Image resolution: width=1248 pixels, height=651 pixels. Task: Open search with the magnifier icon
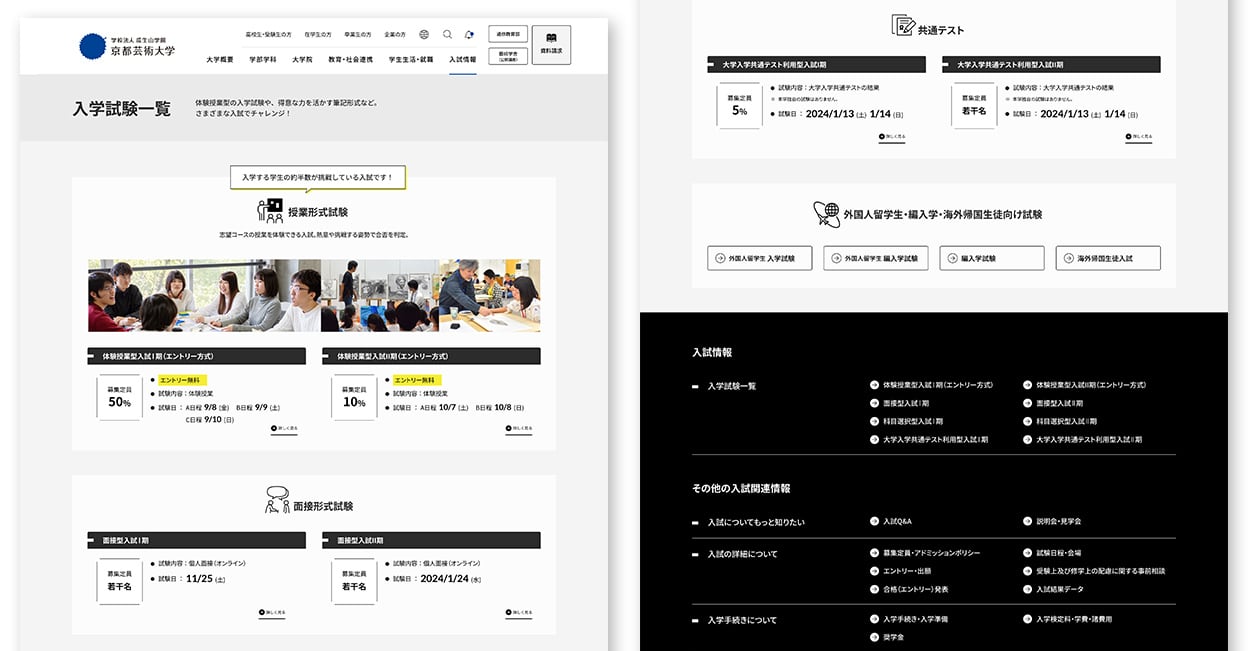coord(447,34)
